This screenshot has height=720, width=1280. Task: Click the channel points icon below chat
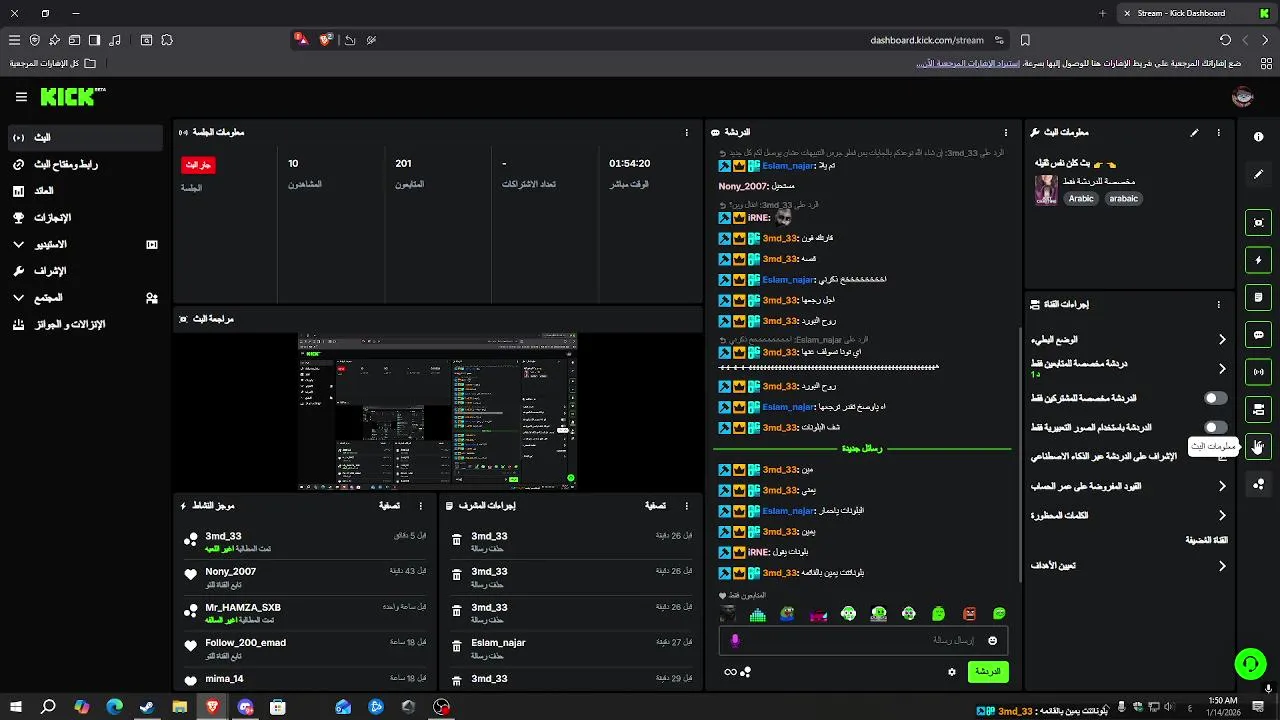tap(745, 672)
